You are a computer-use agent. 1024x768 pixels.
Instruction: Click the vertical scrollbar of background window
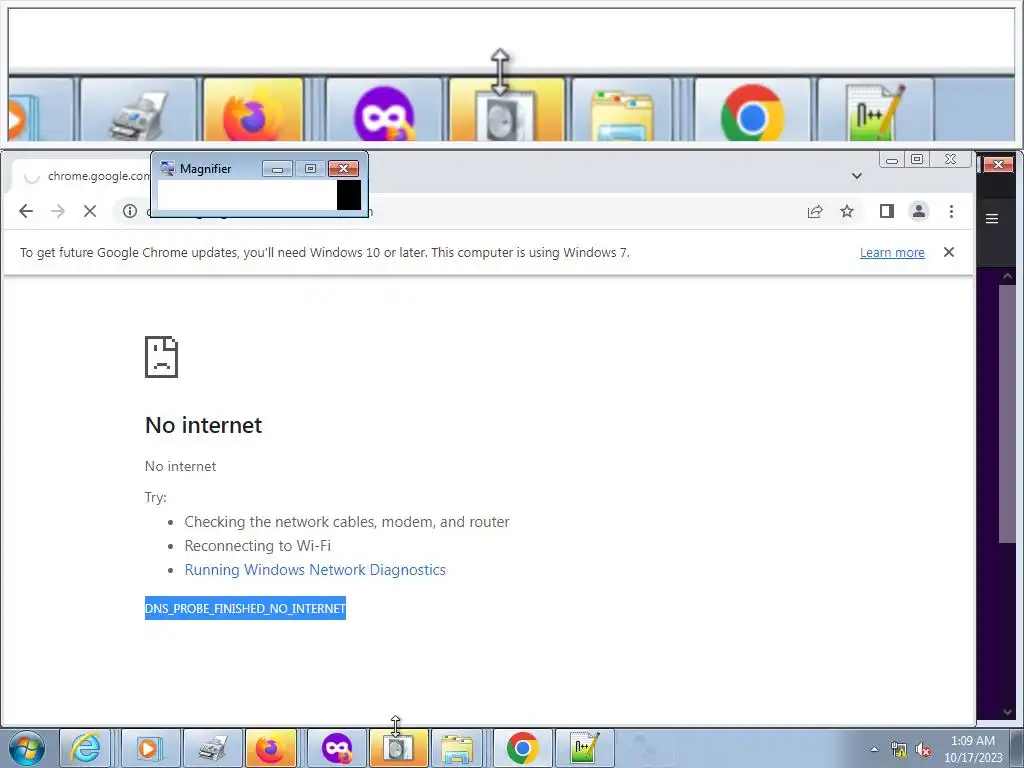pyautogui.click(x=1006, y=413)
